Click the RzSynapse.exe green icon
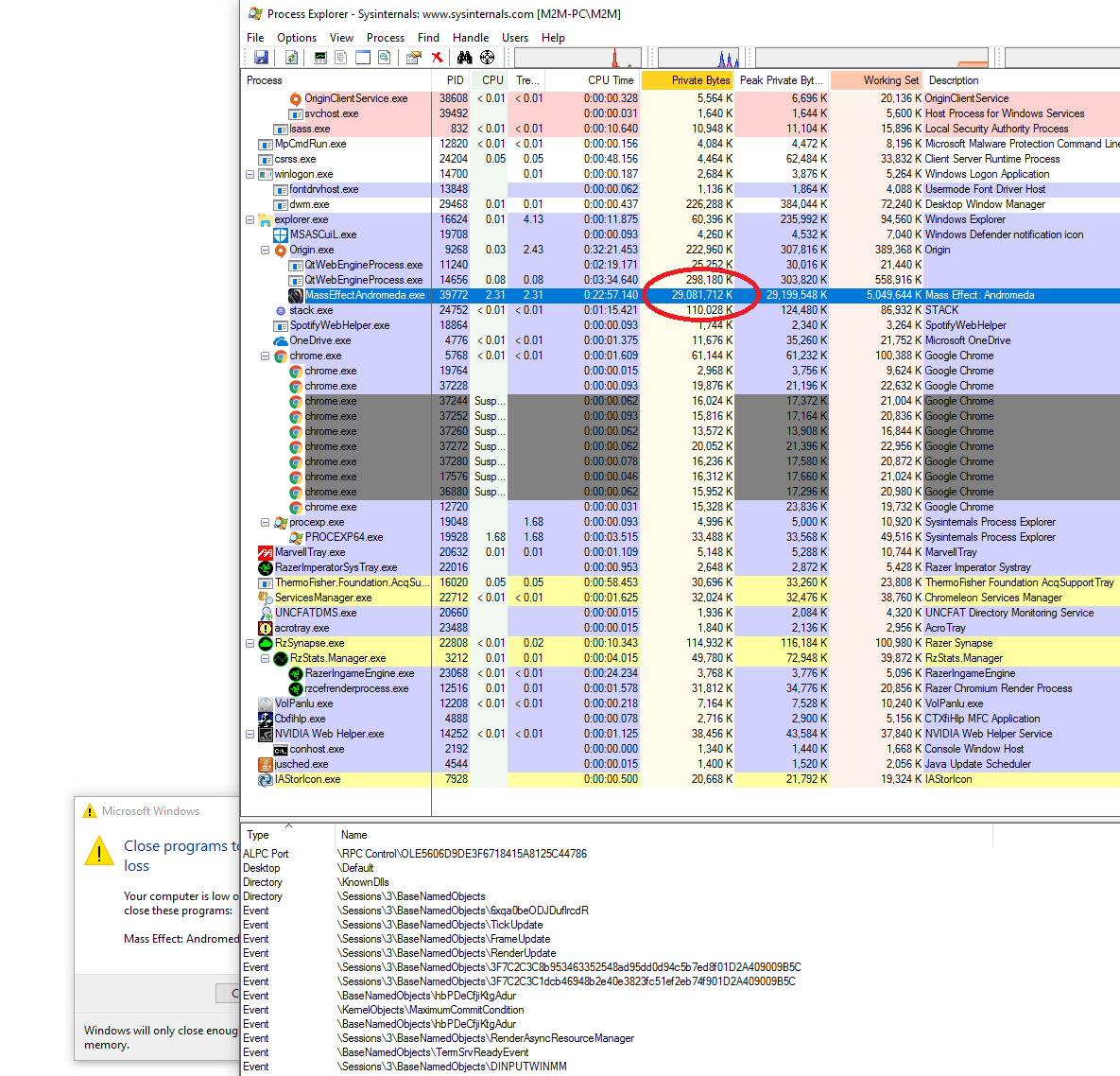The height and width of the screenshot is (1076, 1120). [266, 643]
